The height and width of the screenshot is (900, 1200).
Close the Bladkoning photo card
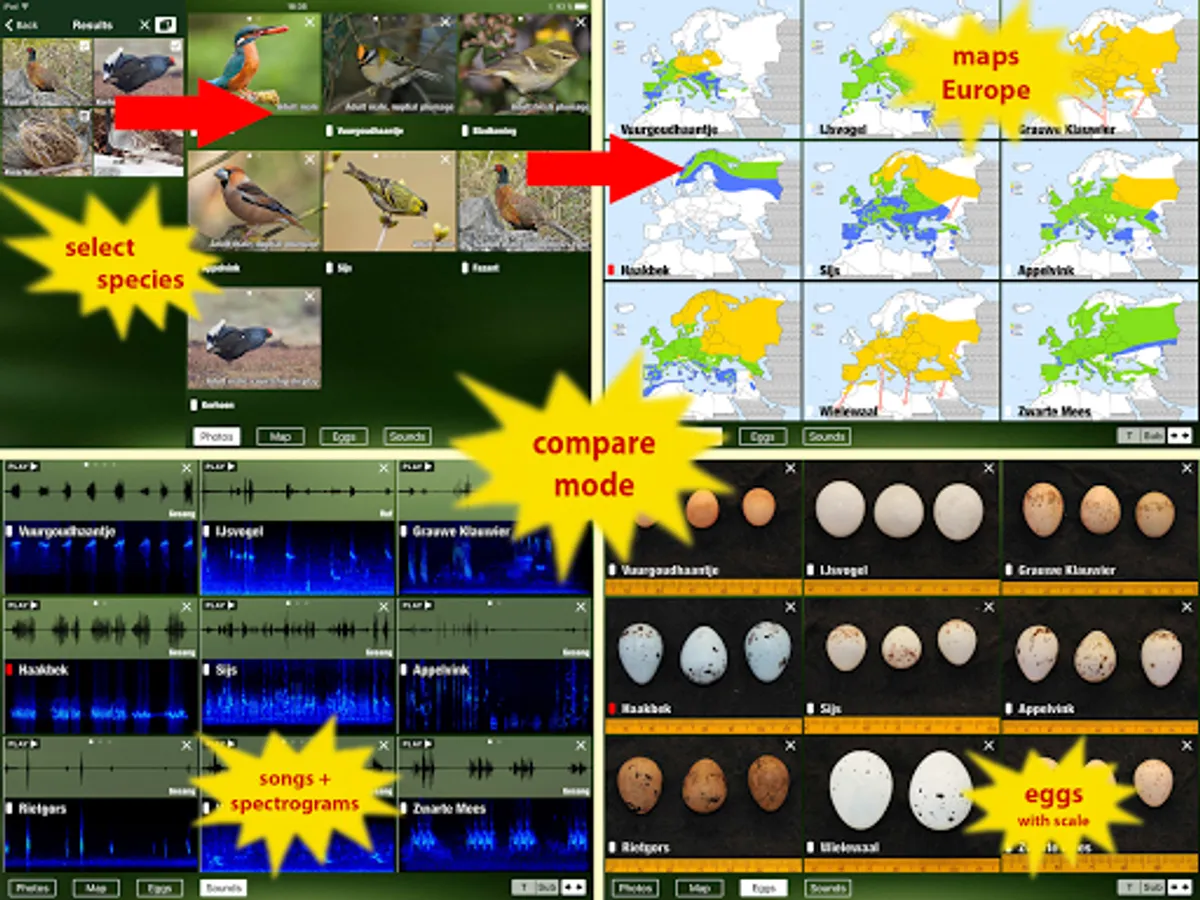580,22
